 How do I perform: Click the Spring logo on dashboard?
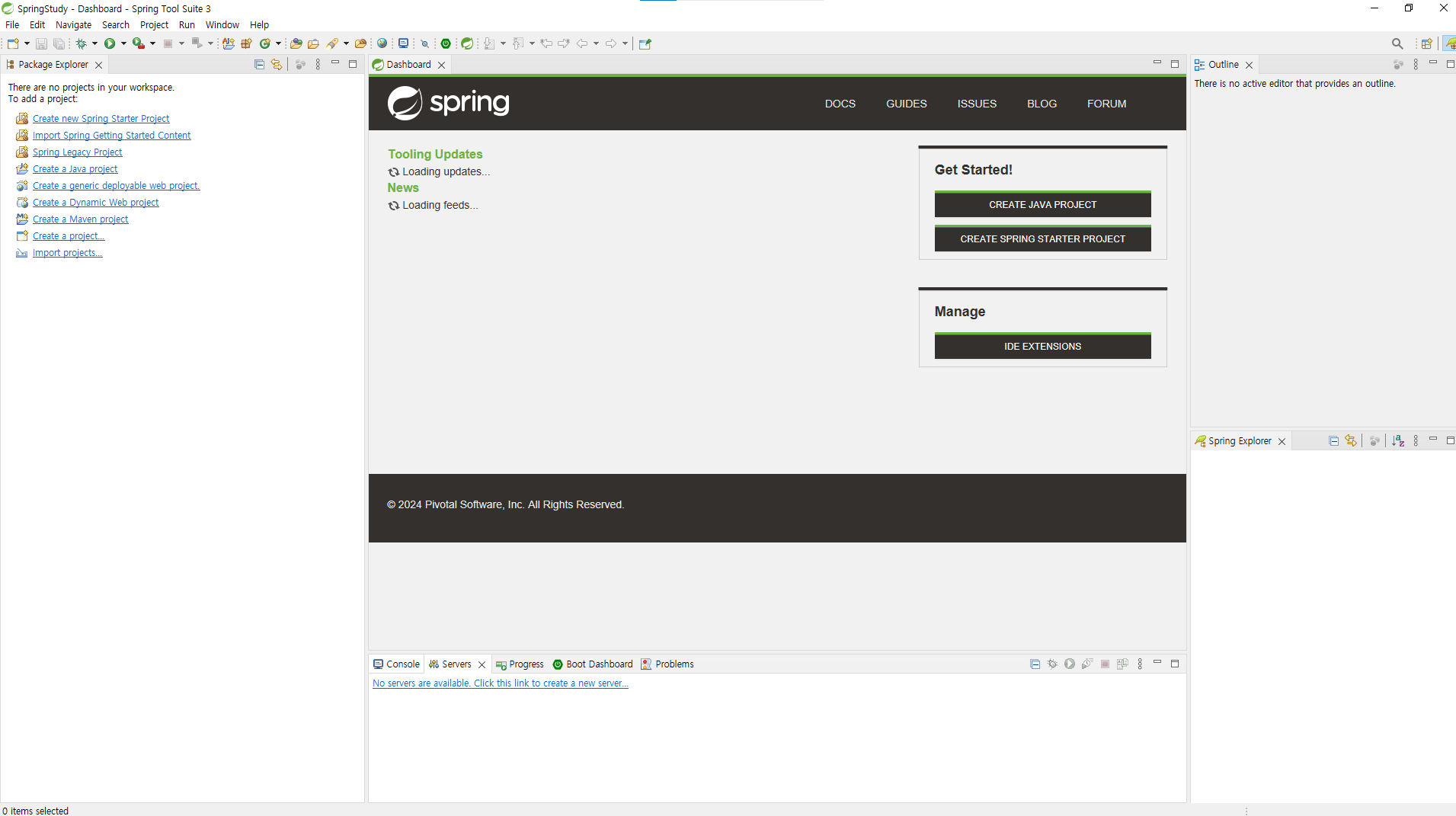point(448,103)
